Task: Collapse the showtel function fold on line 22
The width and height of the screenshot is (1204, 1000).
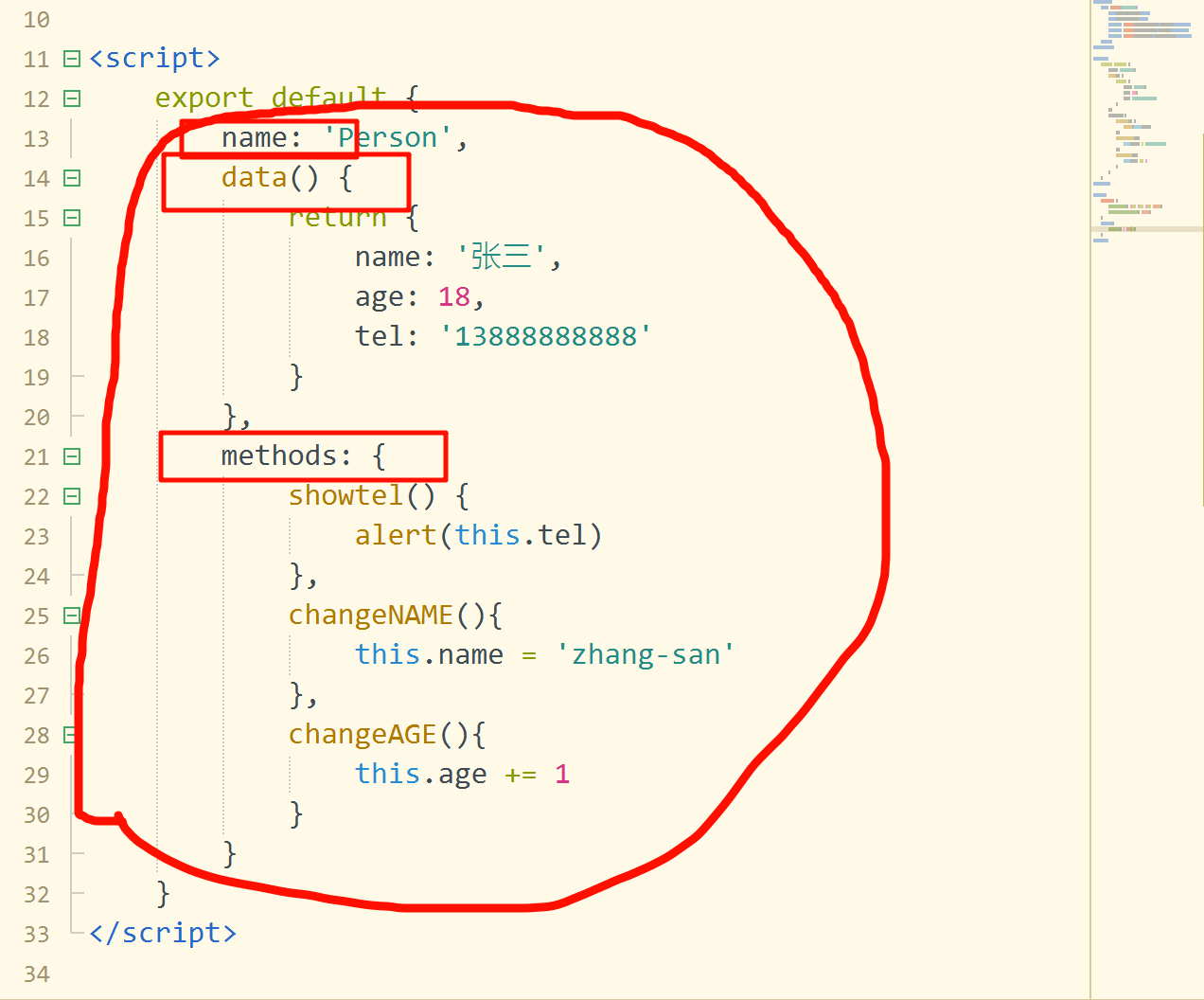Action: point(72,496)
